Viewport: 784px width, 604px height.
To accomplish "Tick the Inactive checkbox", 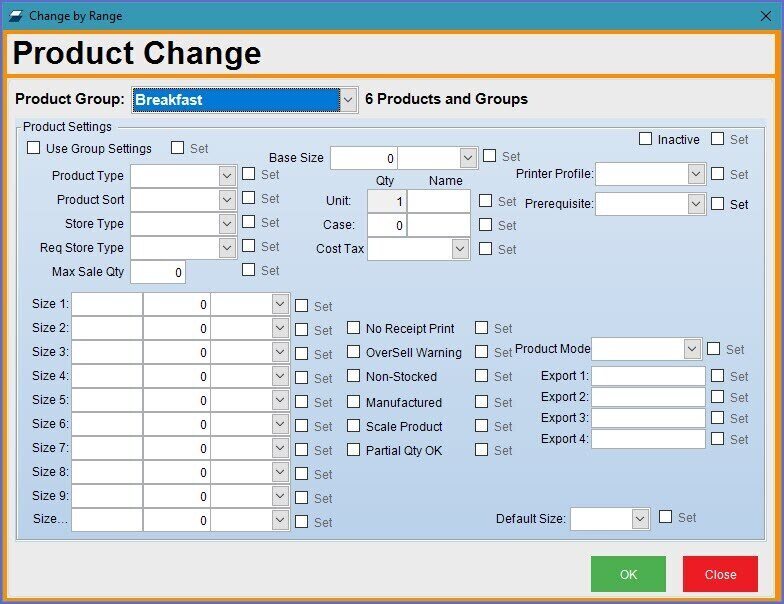I will [x=645, y=139].
